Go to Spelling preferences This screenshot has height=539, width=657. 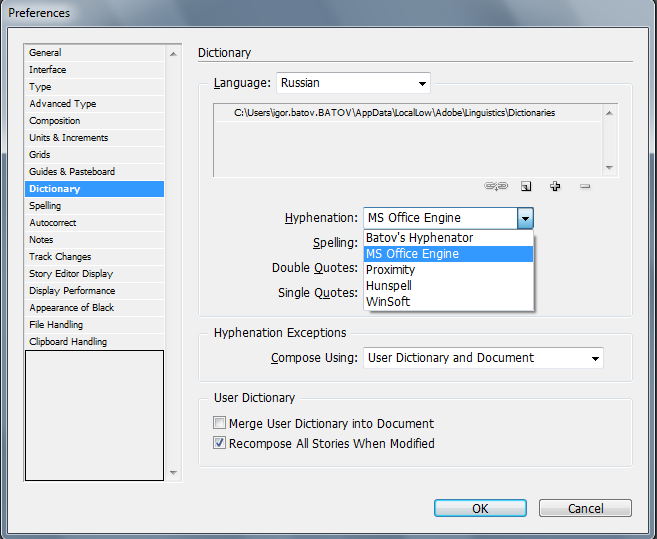click(94, 206)
